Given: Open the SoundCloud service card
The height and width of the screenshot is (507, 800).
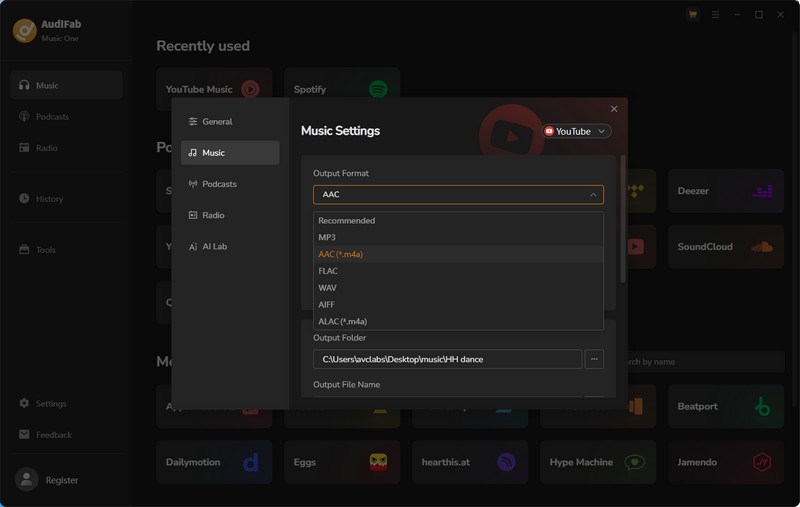Looking at the screenshot, I should (x=726, y=247).
